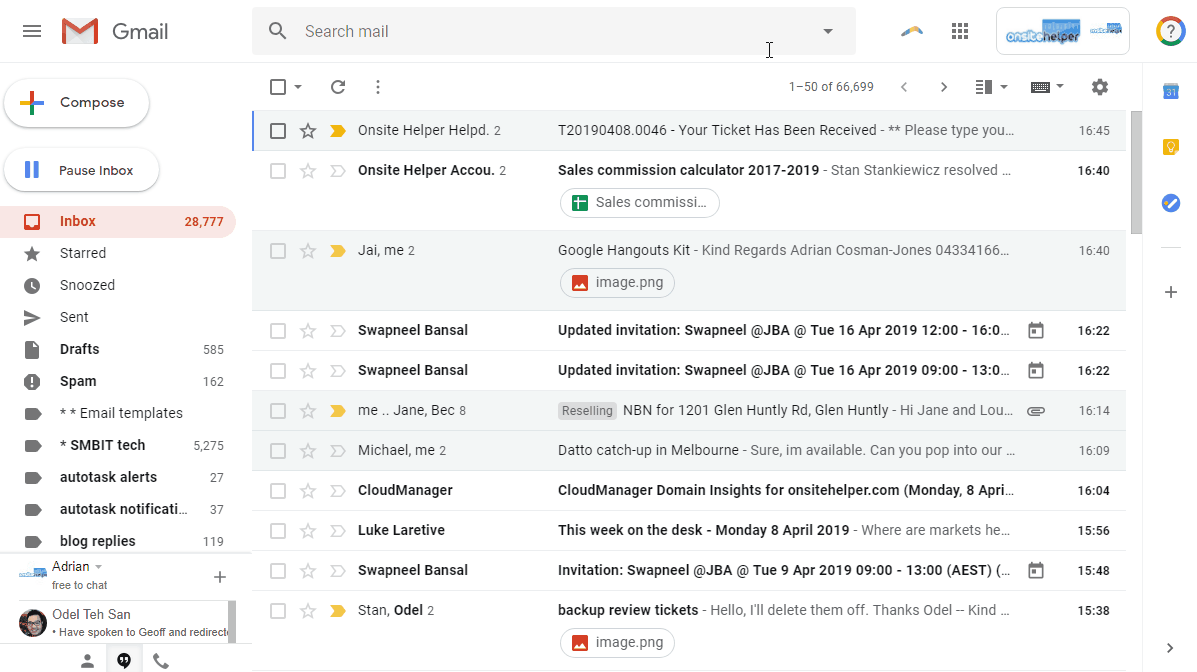Click into the Search mail field
Screen dimensions: 1197x672
pyautogui.click(x=553, y=31)
